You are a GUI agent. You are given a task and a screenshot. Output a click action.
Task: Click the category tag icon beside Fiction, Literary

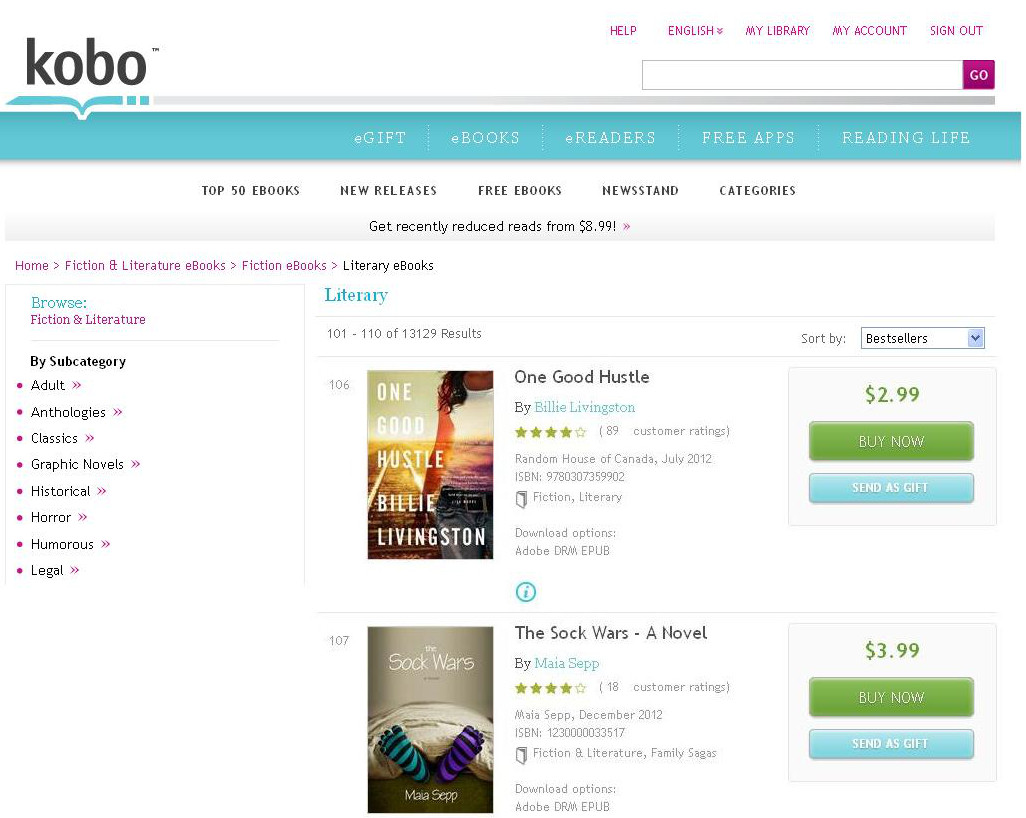[x=521, y=498]
